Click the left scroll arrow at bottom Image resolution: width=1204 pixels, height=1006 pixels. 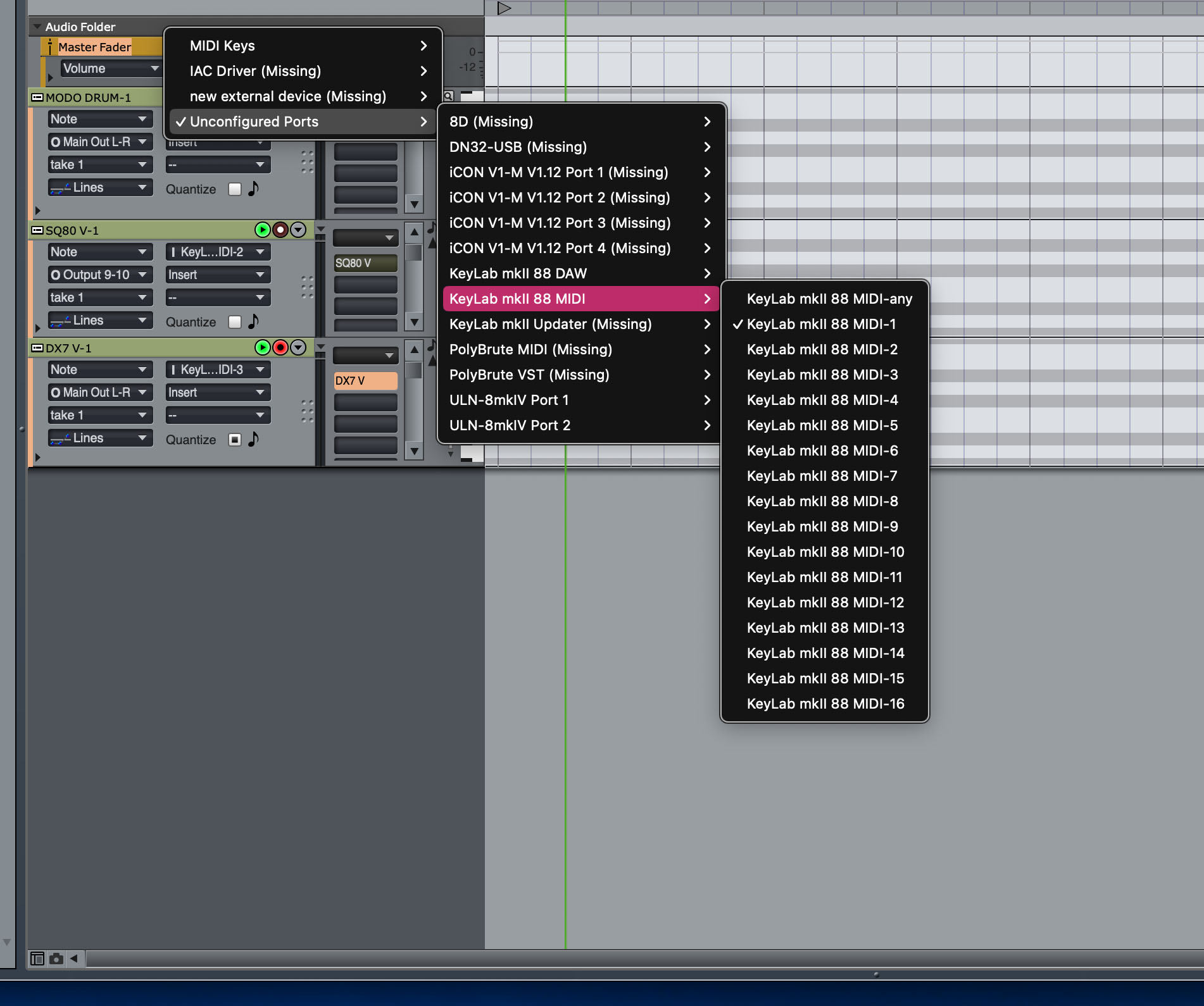click(x=74, y=959)
